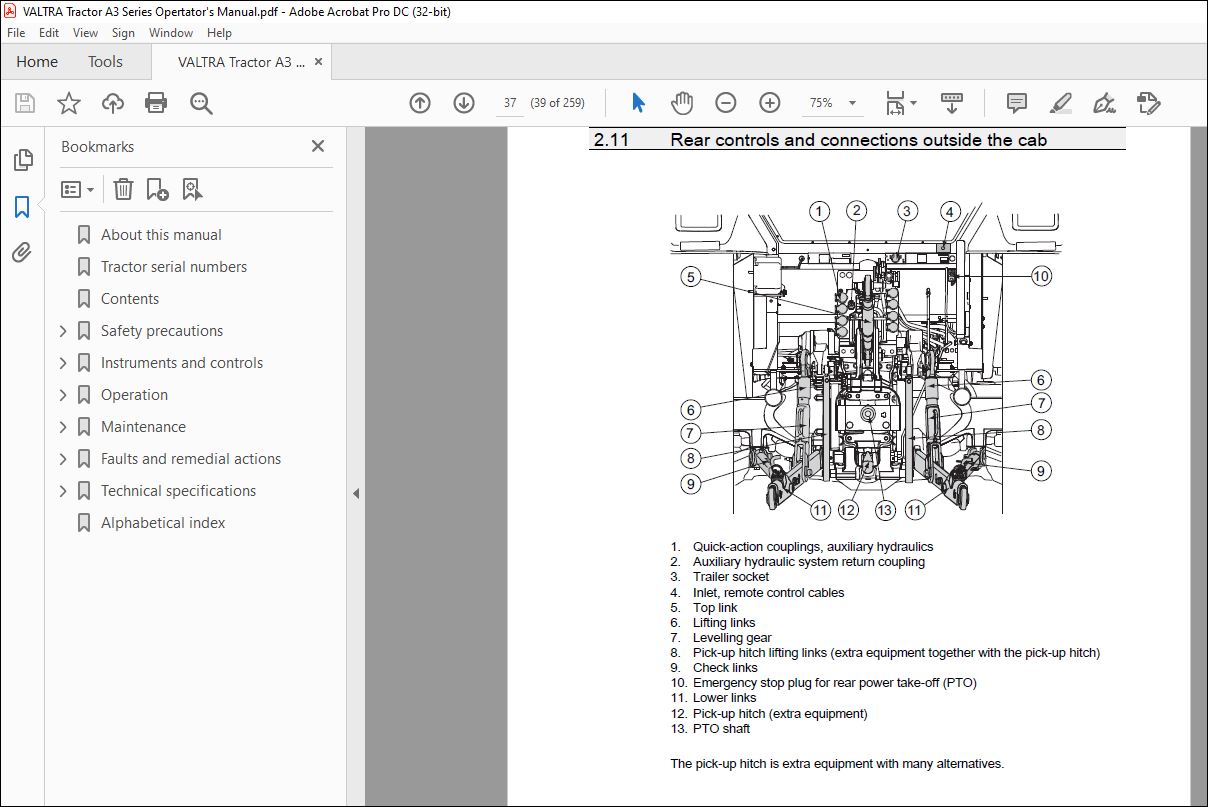The height and width of the screenshot is (807, 1208).
Task: Open the zoom level 75% dropdown
Action: (x=852, y=103)
